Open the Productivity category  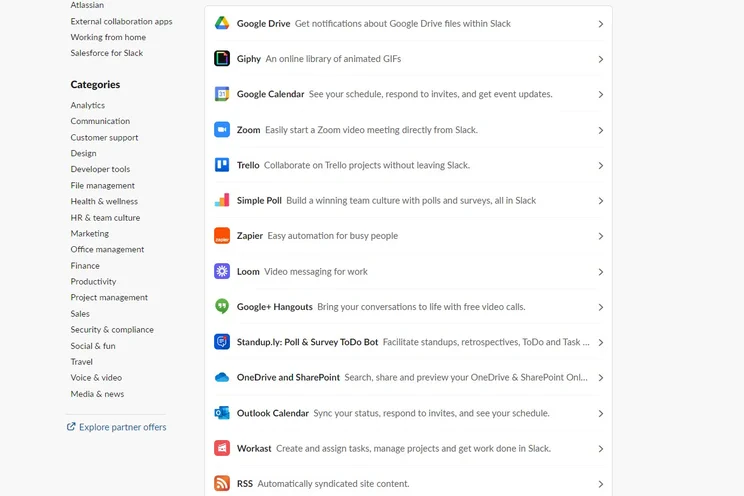pyautogui.click(x=93, y=281)
